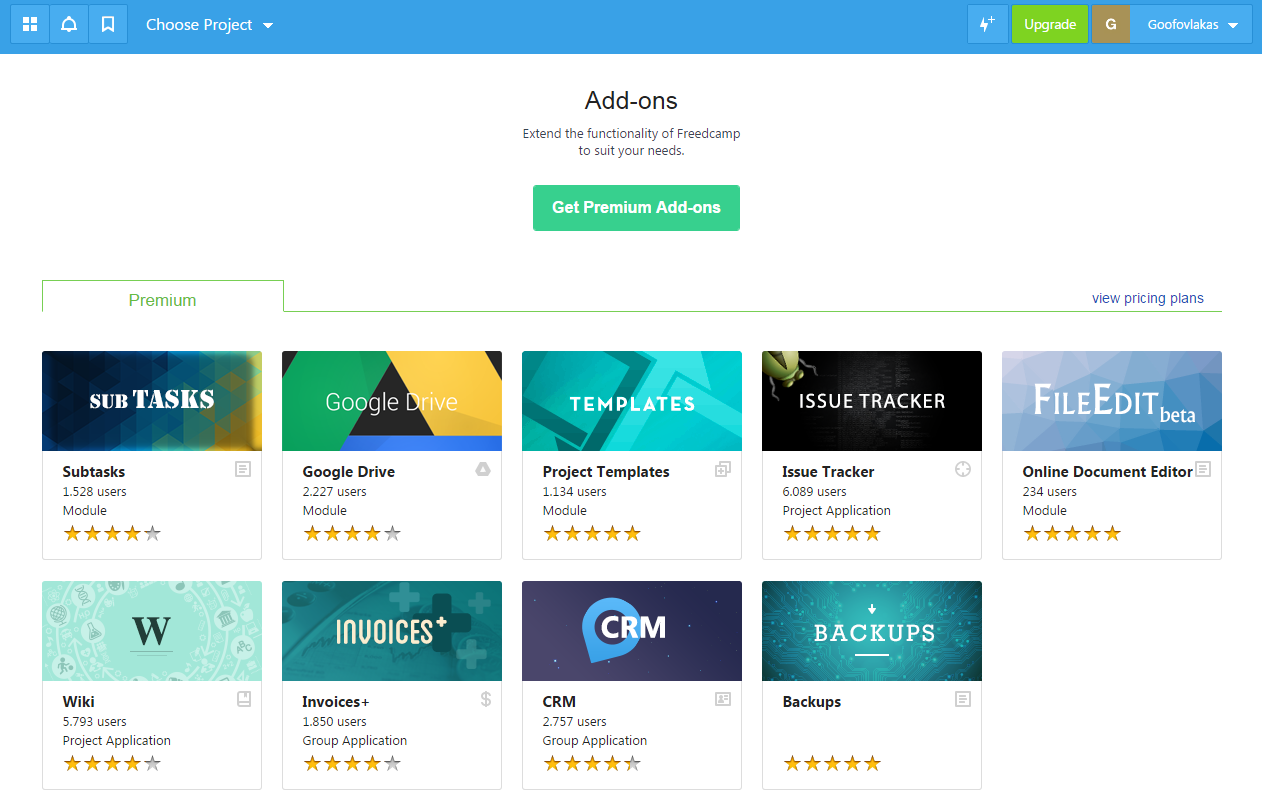
Task: Open the CRM add-on title
Action: tap(560, 702)
